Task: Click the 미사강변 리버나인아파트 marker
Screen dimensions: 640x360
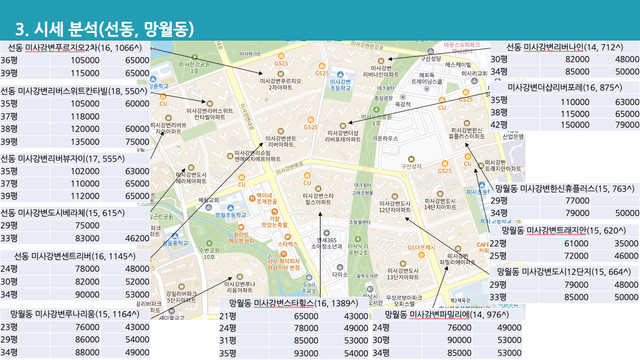Action: pyautogui.click(x=381, y=61)
